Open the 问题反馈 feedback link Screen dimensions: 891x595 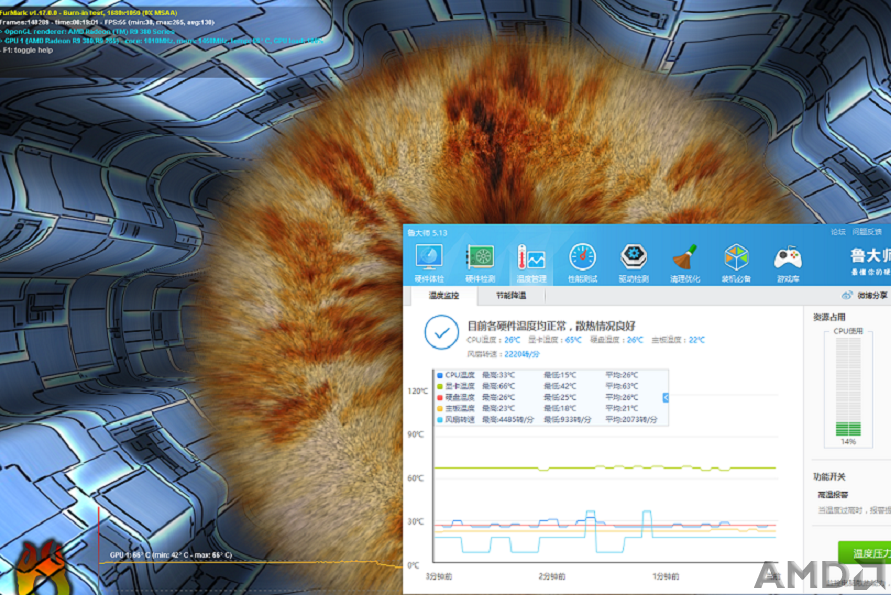(x=867, y=232)
